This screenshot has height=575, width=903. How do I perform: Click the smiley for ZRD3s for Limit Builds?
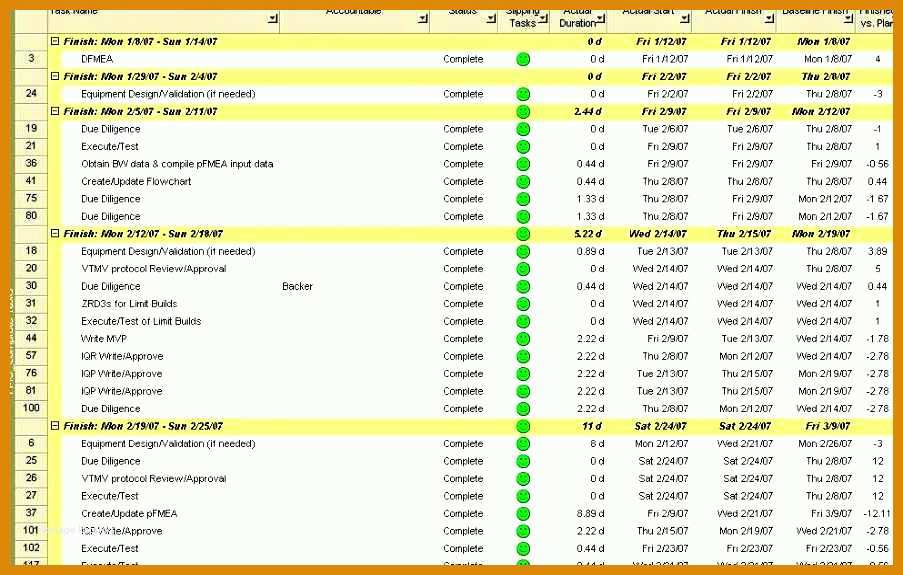(523, 304)
